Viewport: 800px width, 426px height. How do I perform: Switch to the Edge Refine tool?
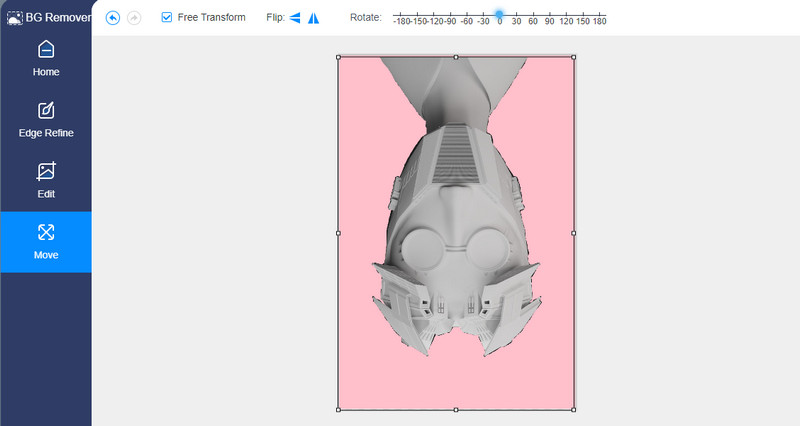tap(46, 120)
